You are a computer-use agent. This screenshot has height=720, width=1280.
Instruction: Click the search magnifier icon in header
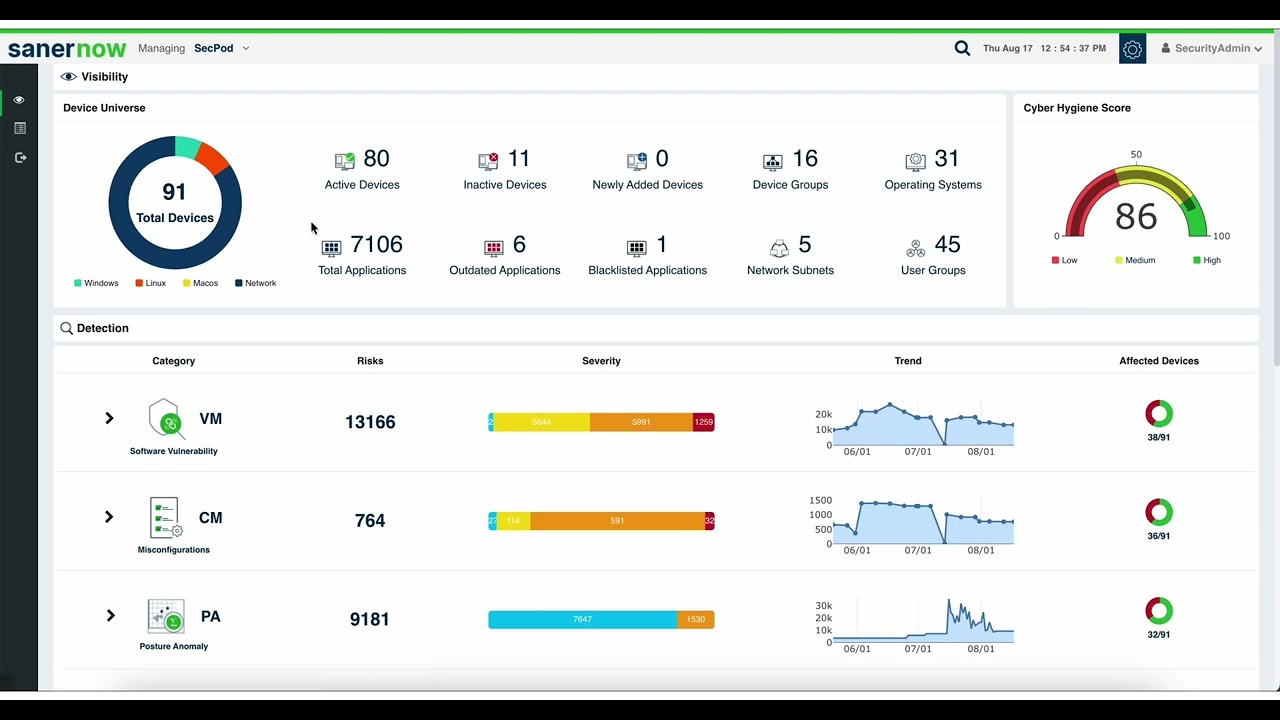tap(962, 48)
